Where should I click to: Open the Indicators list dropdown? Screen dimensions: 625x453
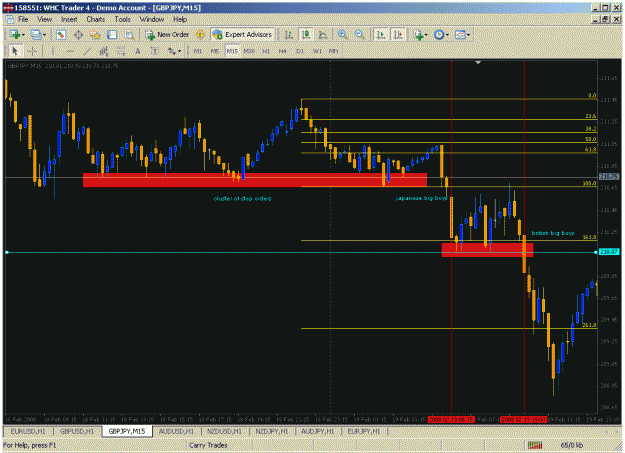(420, 35)
